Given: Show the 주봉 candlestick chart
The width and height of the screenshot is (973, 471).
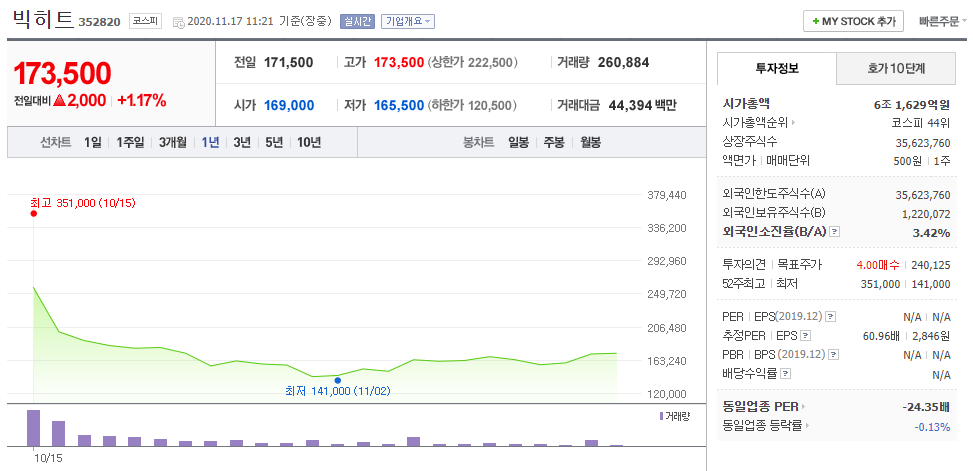Looking at the screenshot, I should [554, 142].
